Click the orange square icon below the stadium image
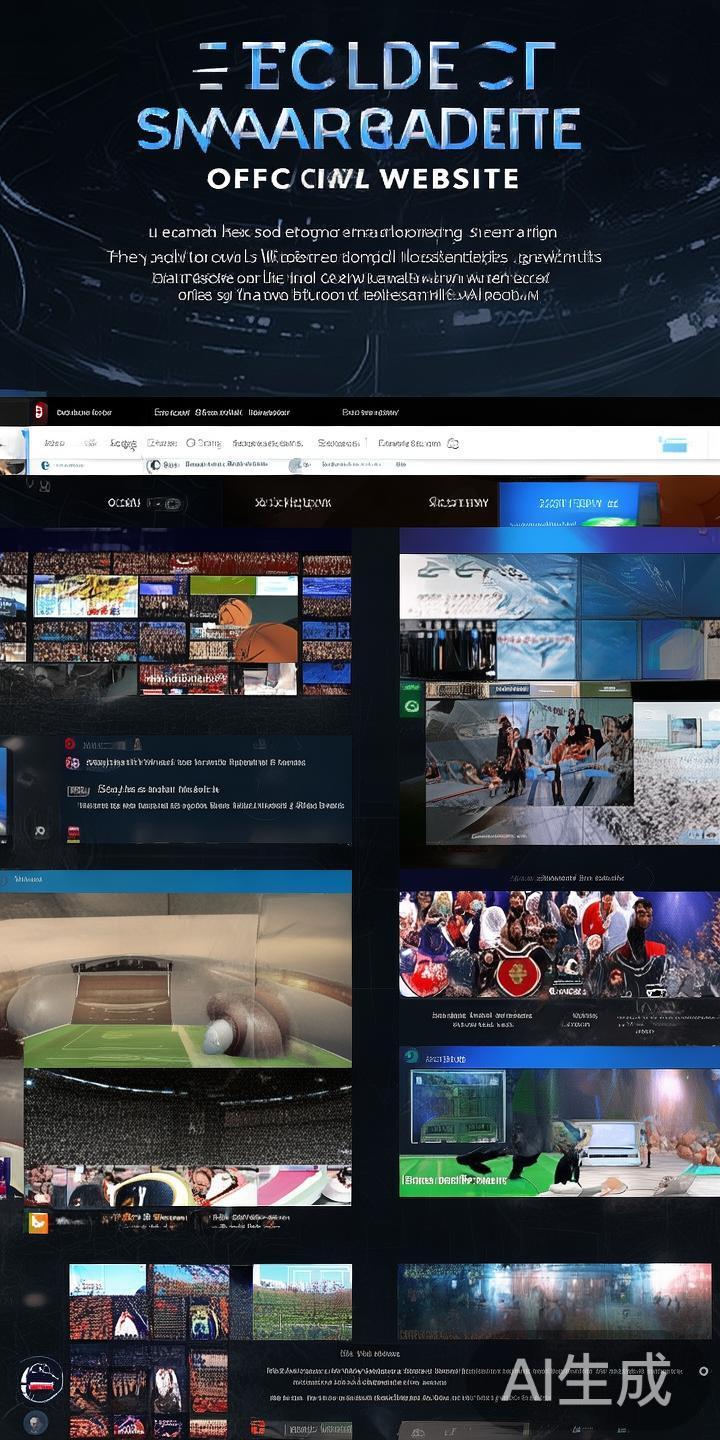 click(x=38, y=1222)
